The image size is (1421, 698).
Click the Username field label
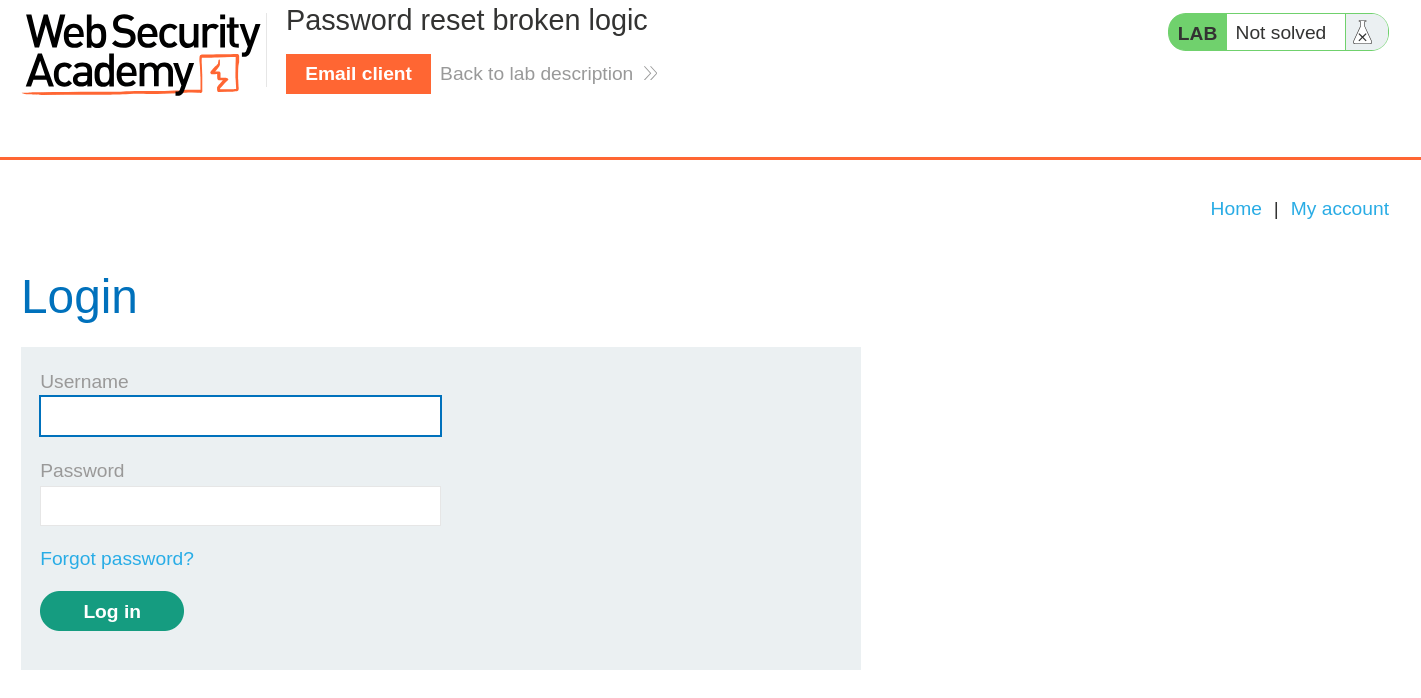[84, 381]
